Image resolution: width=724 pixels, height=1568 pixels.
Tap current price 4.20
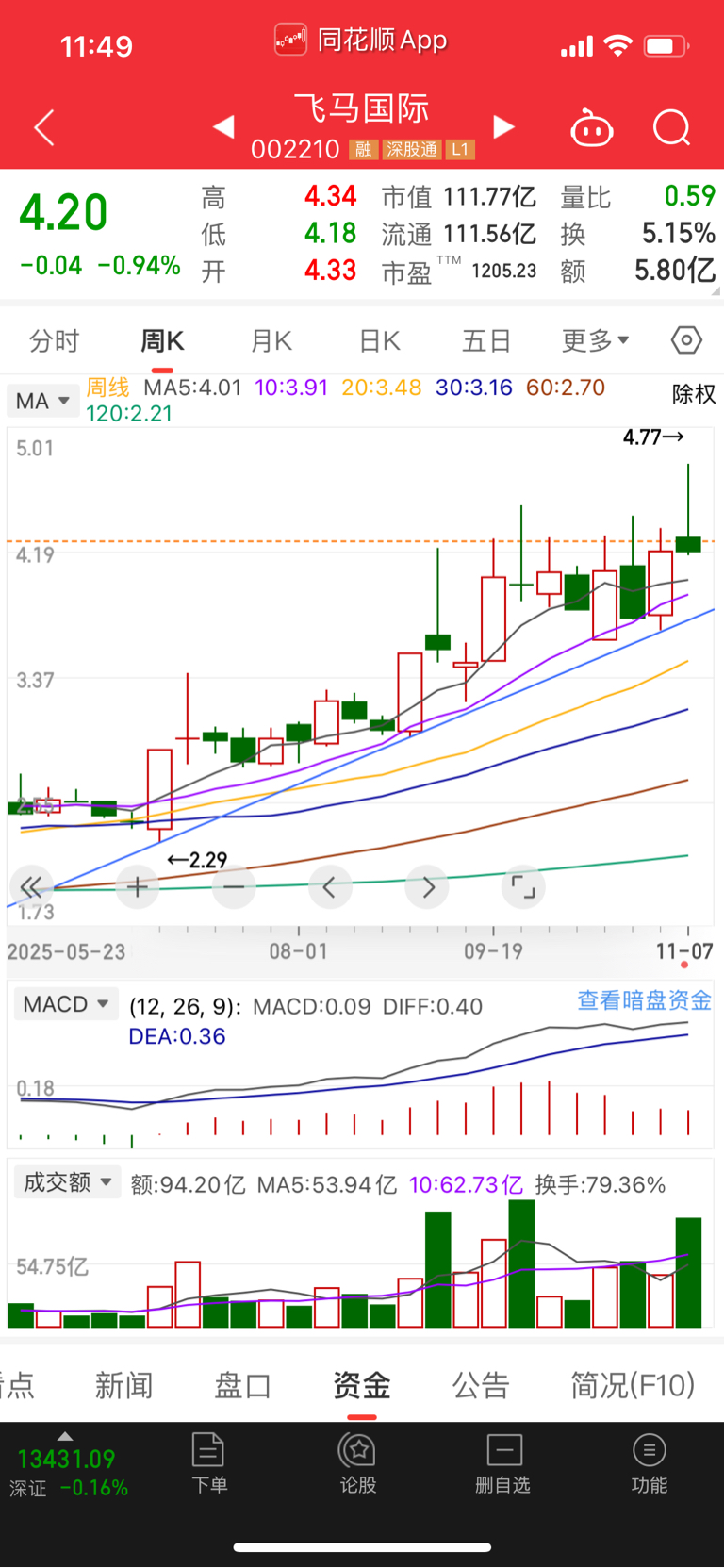click(x=64, y=212)
